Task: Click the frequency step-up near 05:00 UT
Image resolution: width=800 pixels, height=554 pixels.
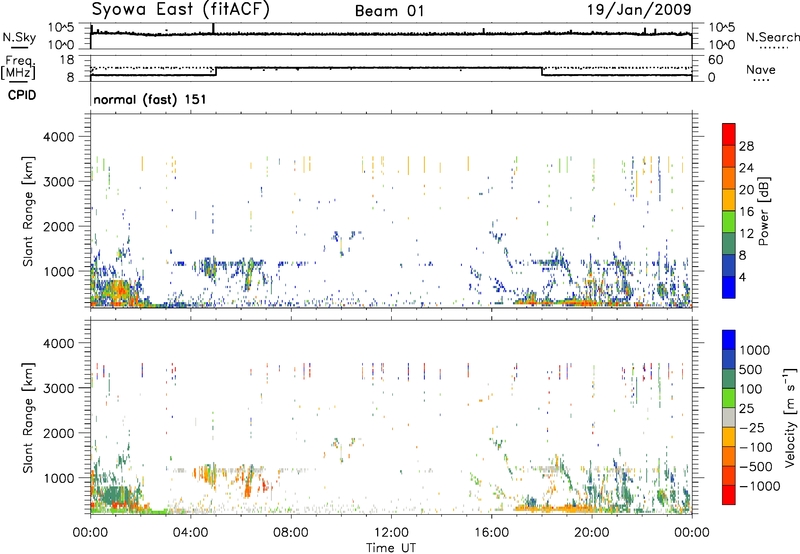Action: tap(216, 71)
